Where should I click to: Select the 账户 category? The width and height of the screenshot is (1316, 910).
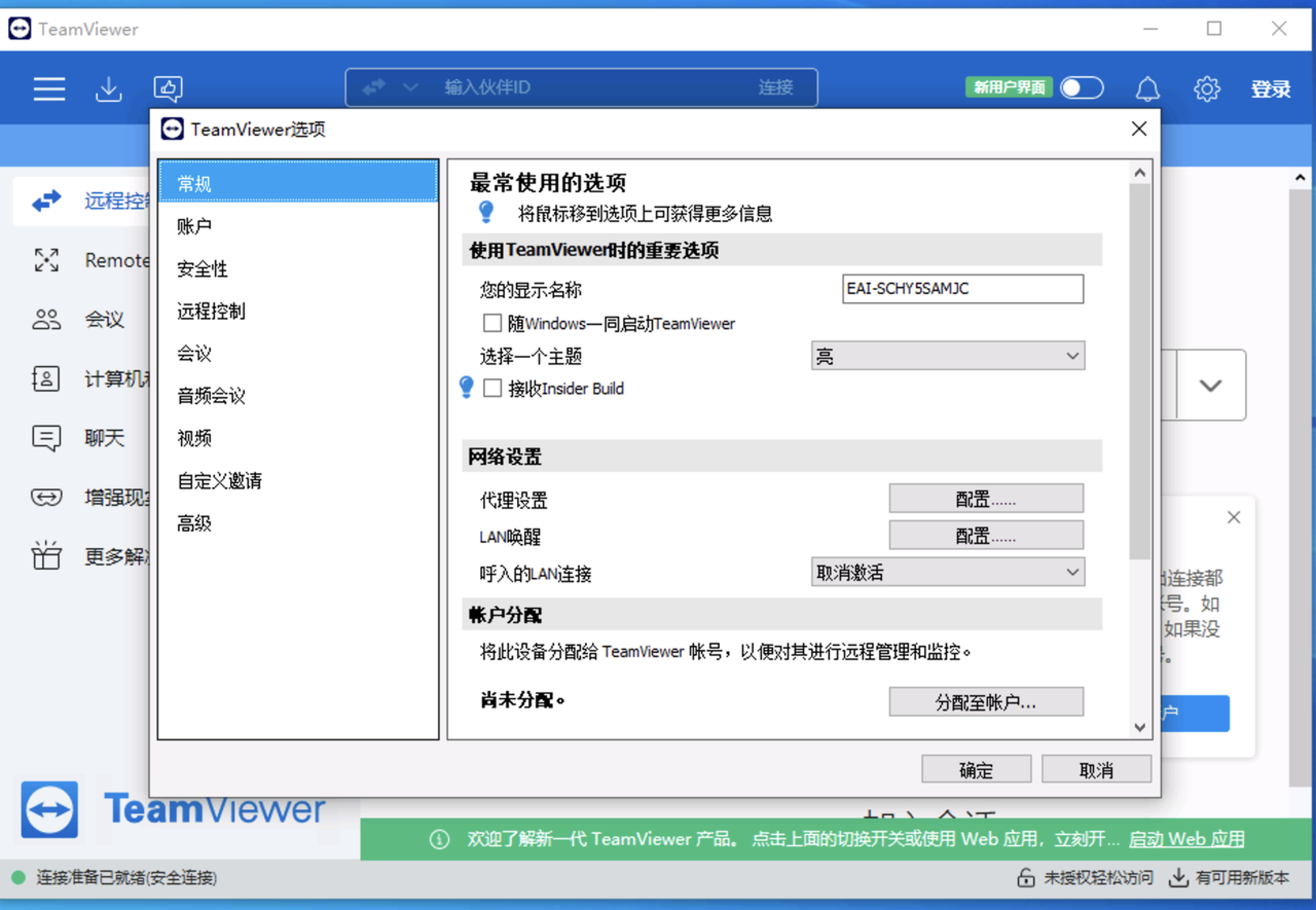[x=299, y=226]
